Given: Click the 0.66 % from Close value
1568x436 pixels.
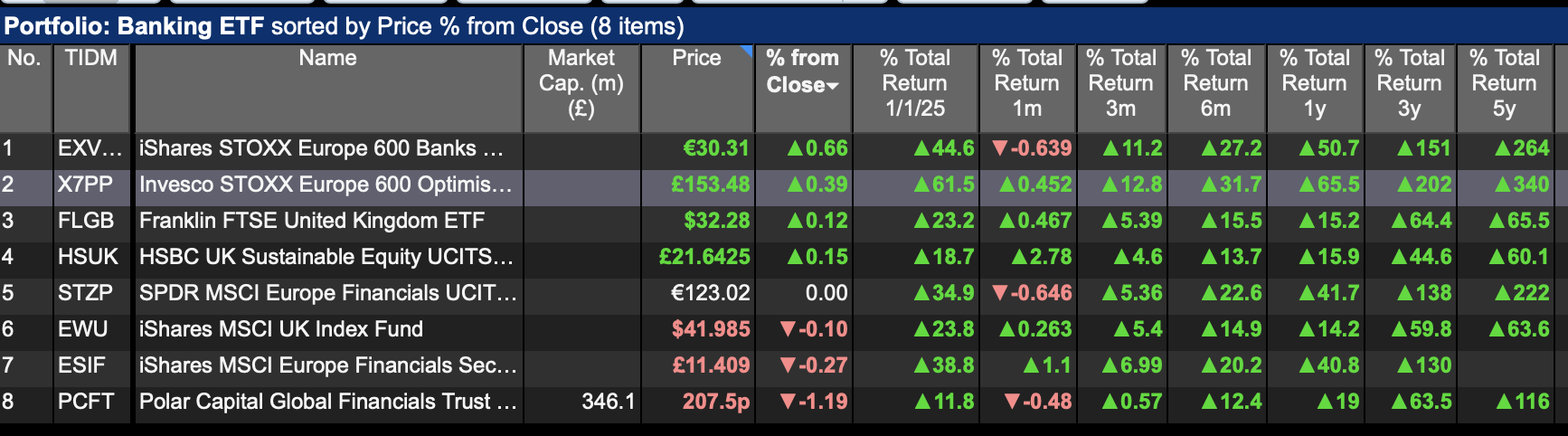Looking at the screenshot, I should click(817, 148).
